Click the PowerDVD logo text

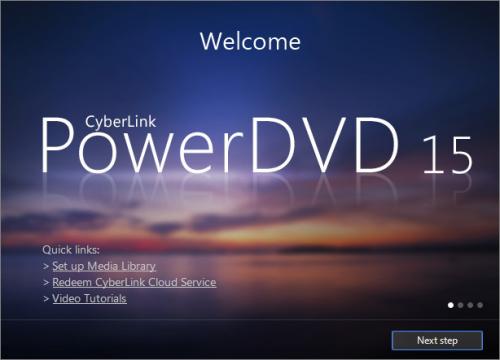click(x=220, y=145)
